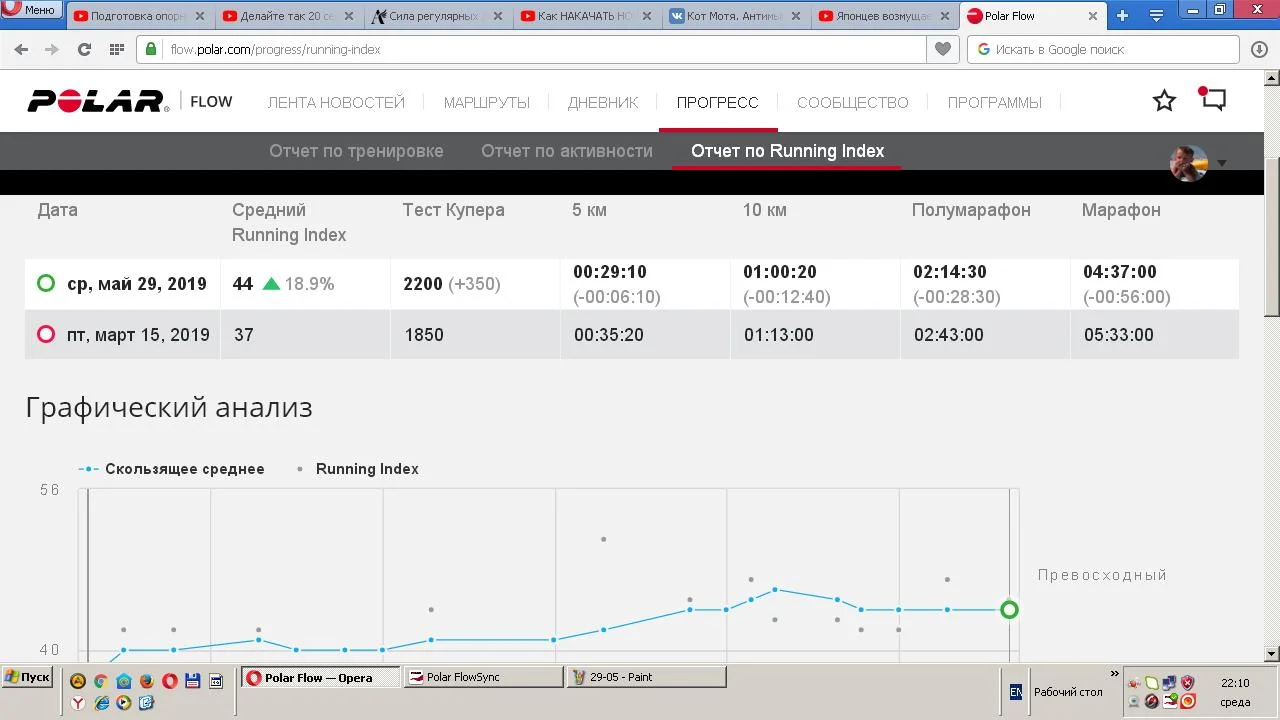
Task: Close the 'Подготовка опорн' tab
Action: [x=200, y=16]
